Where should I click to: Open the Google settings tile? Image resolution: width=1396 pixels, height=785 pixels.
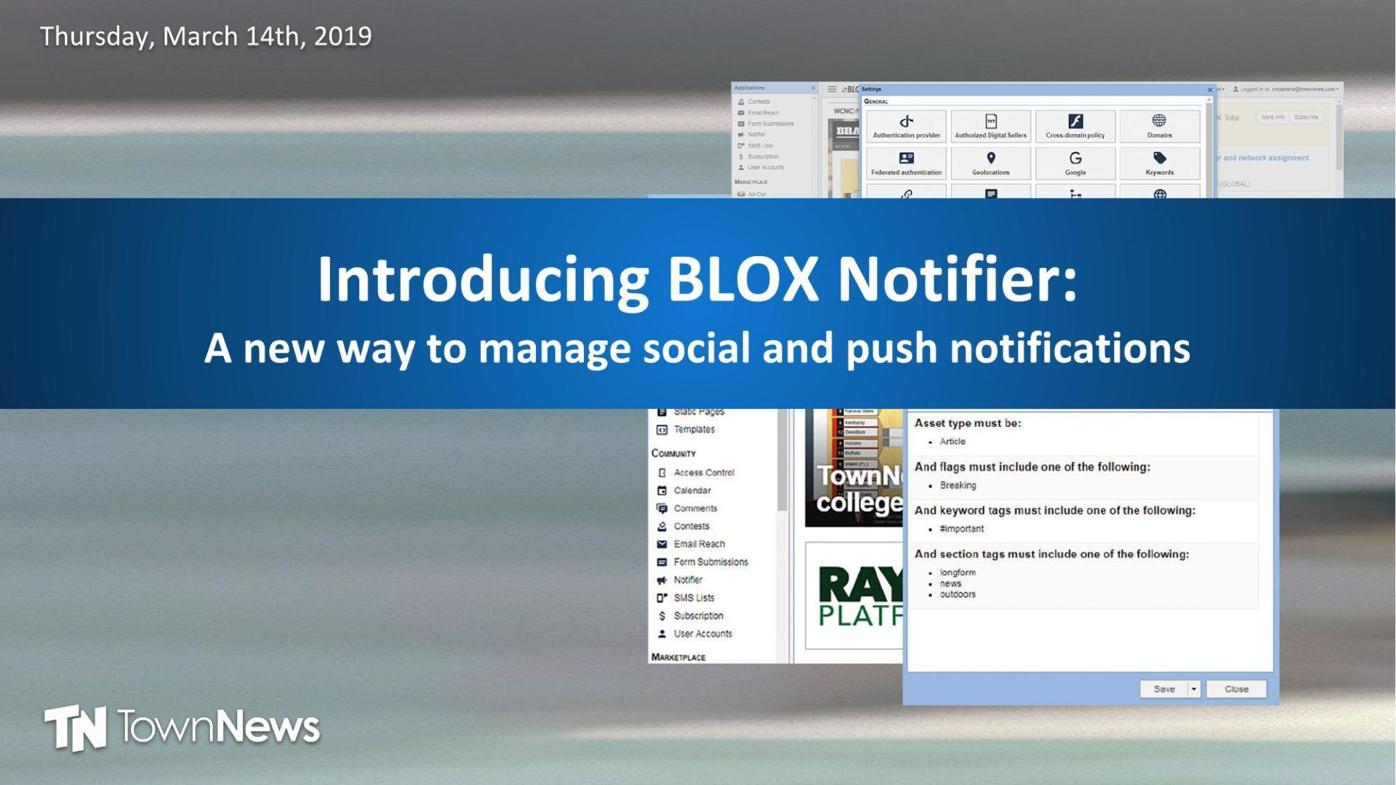(x=1075, y=163)
